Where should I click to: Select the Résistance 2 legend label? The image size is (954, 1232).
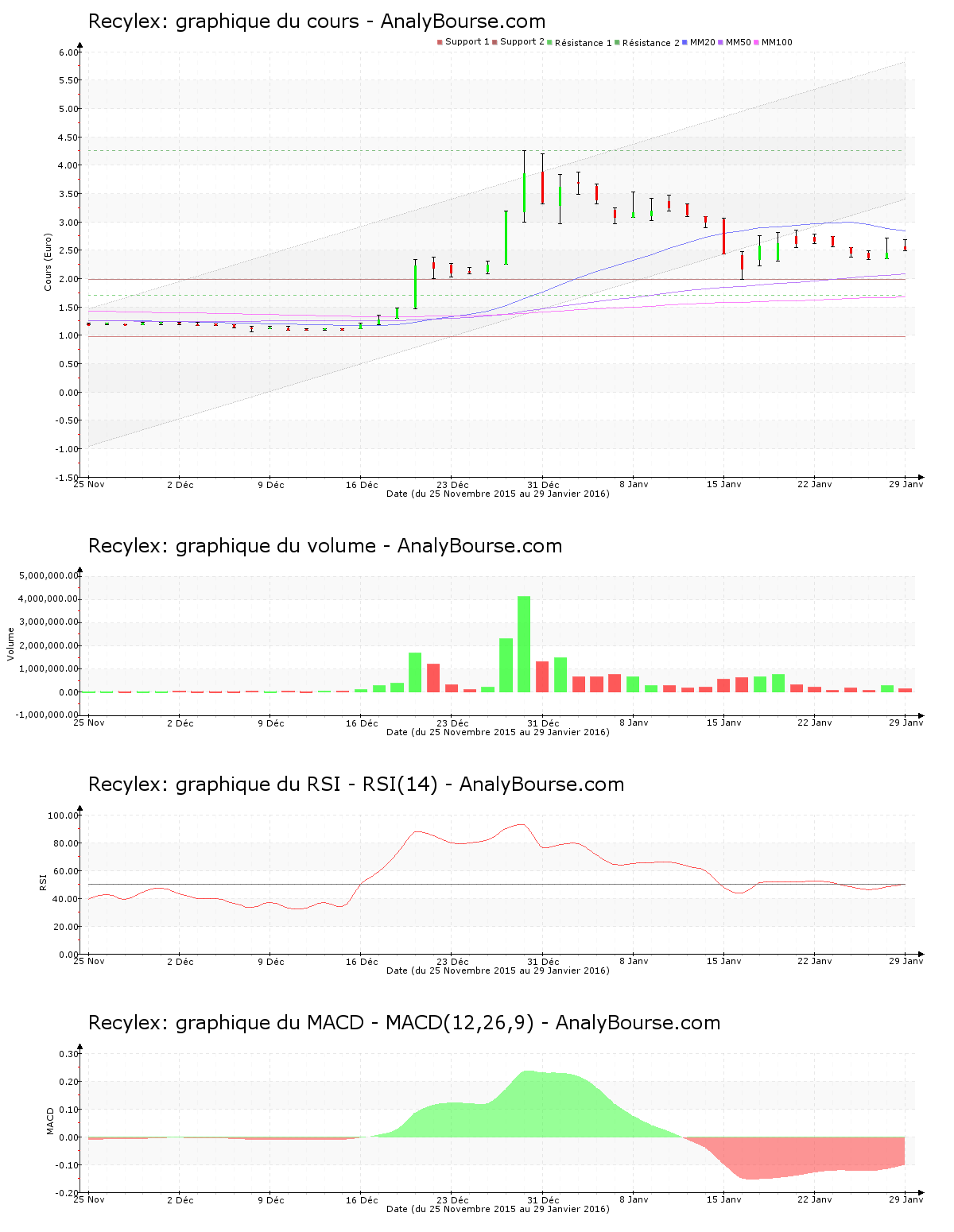[651, 43]
